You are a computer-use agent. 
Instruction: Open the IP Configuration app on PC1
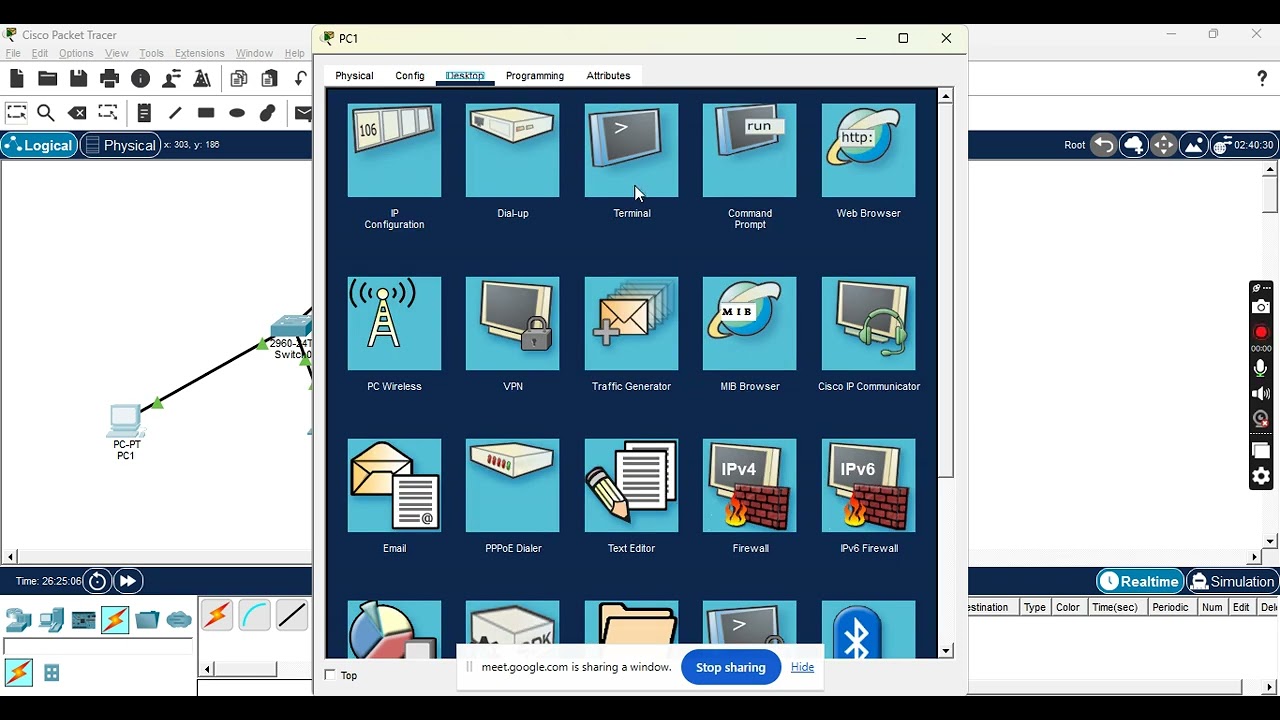[394, 150]
